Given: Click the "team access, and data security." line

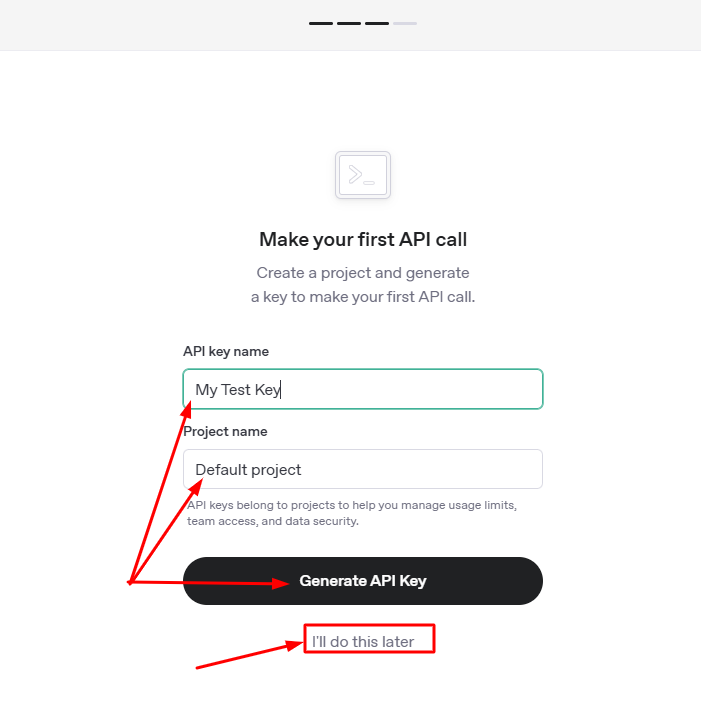Looking at the screenshot, I should [x=273, y=521].
